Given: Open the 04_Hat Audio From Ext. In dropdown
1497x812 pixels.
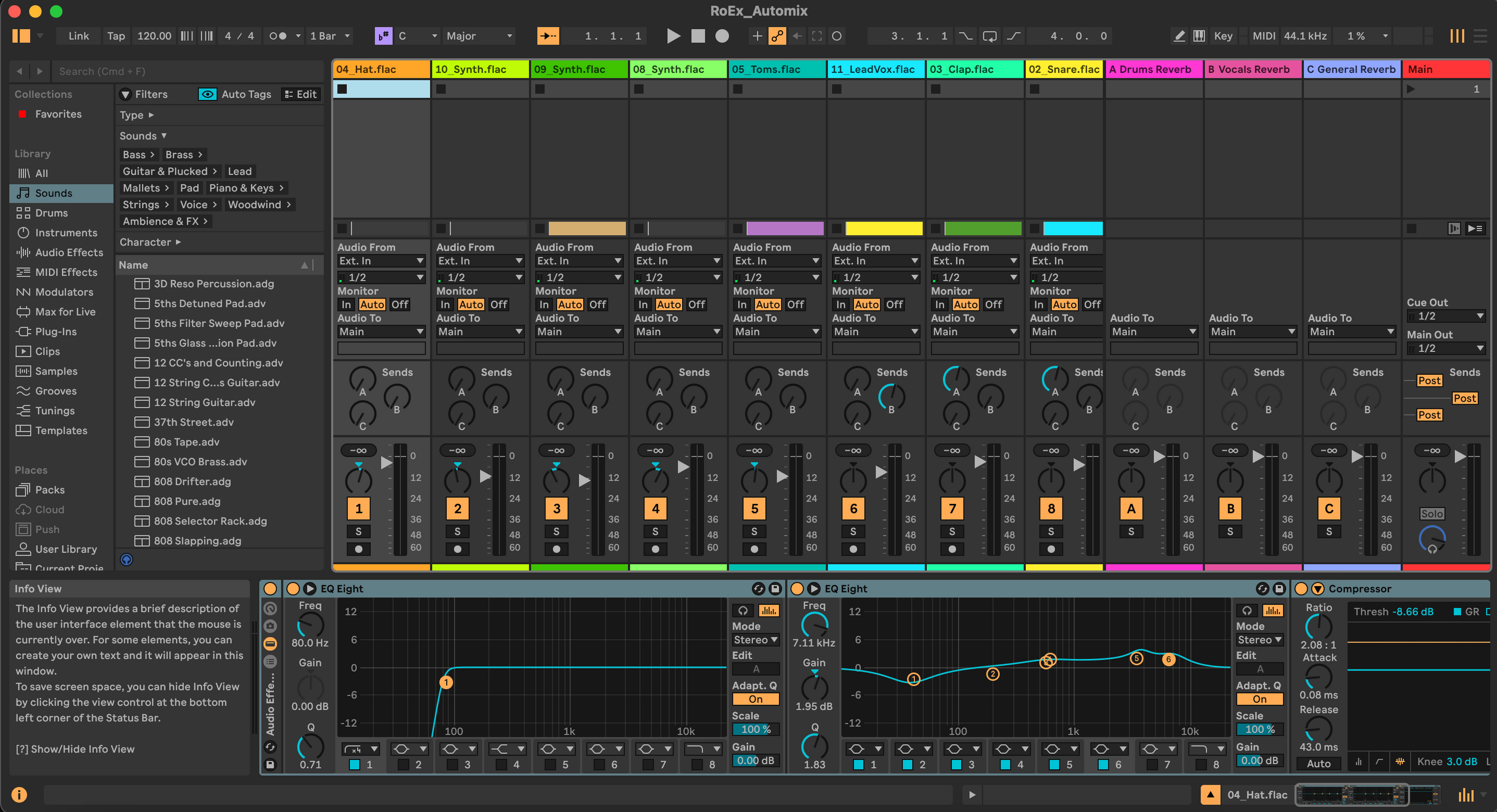Looking at the screenshot, I should (x=381, y=261).
